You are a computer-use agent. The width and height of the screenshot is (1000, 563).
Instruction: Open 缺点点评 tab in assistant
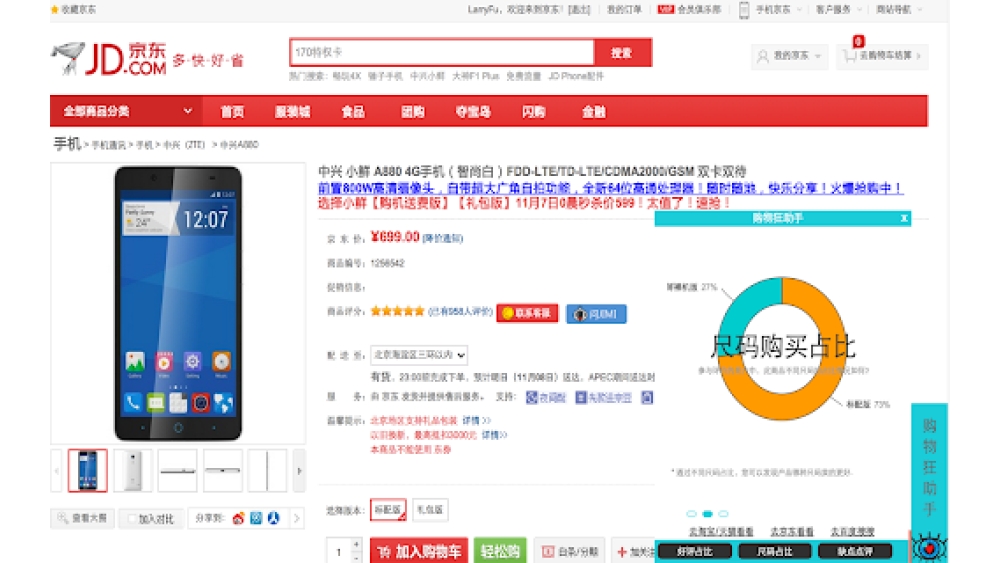pyautogui.click(x=855, y=551)
